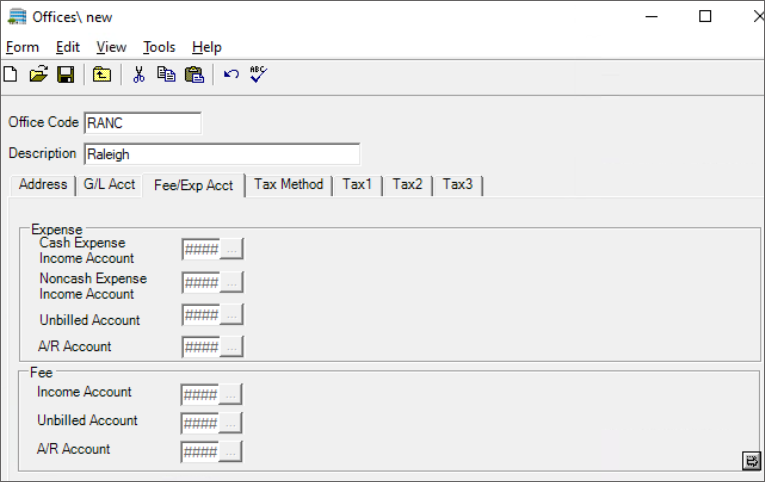This screenshot has width=765, height=482.
Task: Click the Copy icon in toolbar
Action: point(166,74)
